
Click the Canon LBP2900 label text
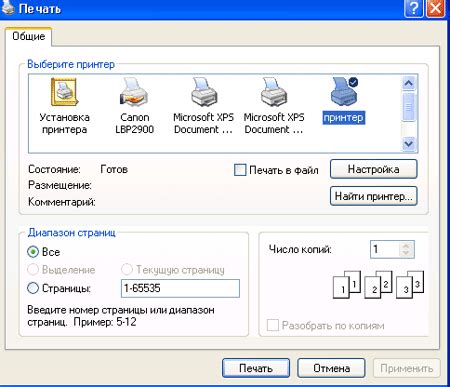(134, 123)
